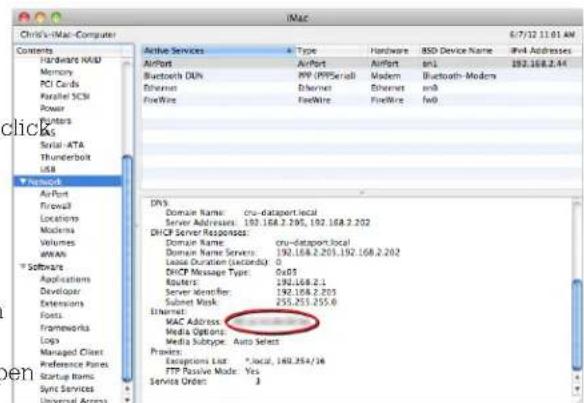
Task: Select PCI Cards in sidebar
Action: pos(59,84)
